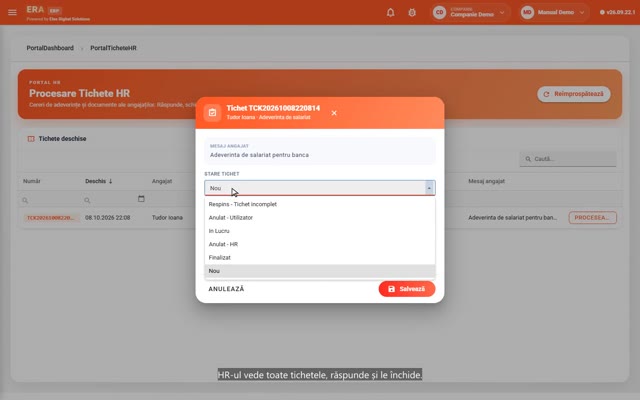The height and width of the screenshot is (400, 640).
Task: Click the Mesaj angajat column header
Action: click(487, 181)
